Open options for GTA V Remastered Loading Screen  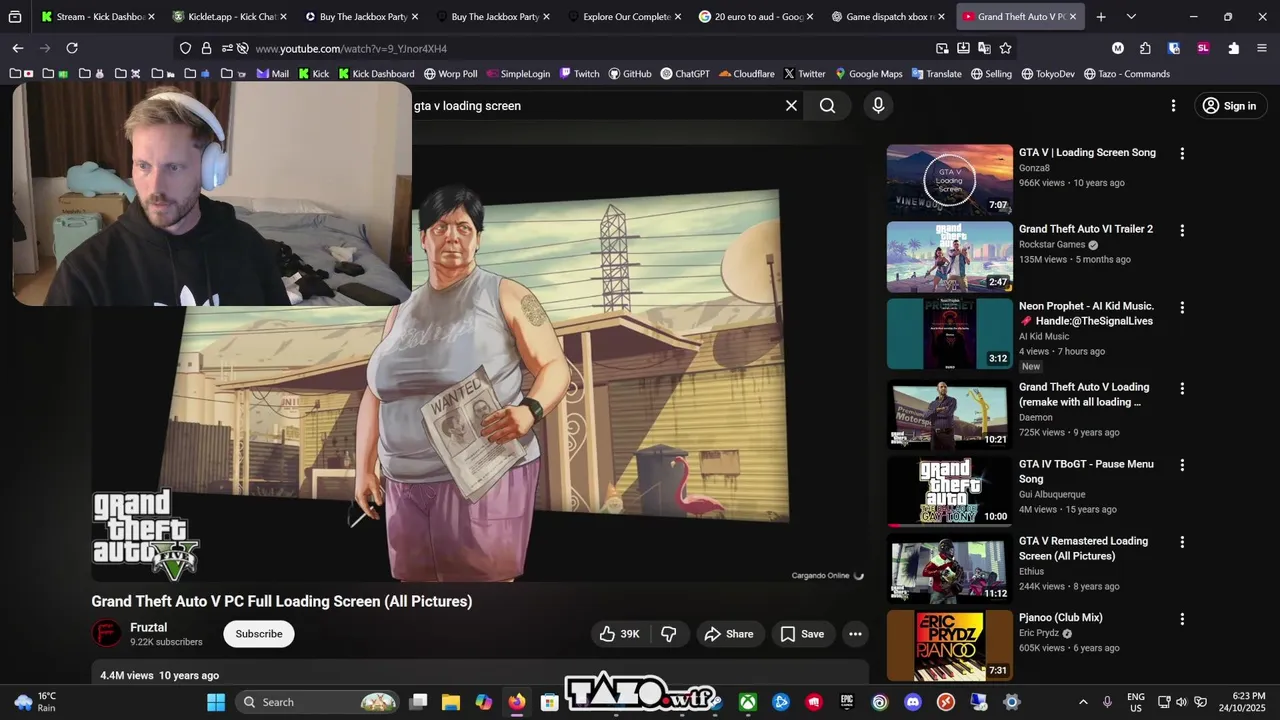1182,542
